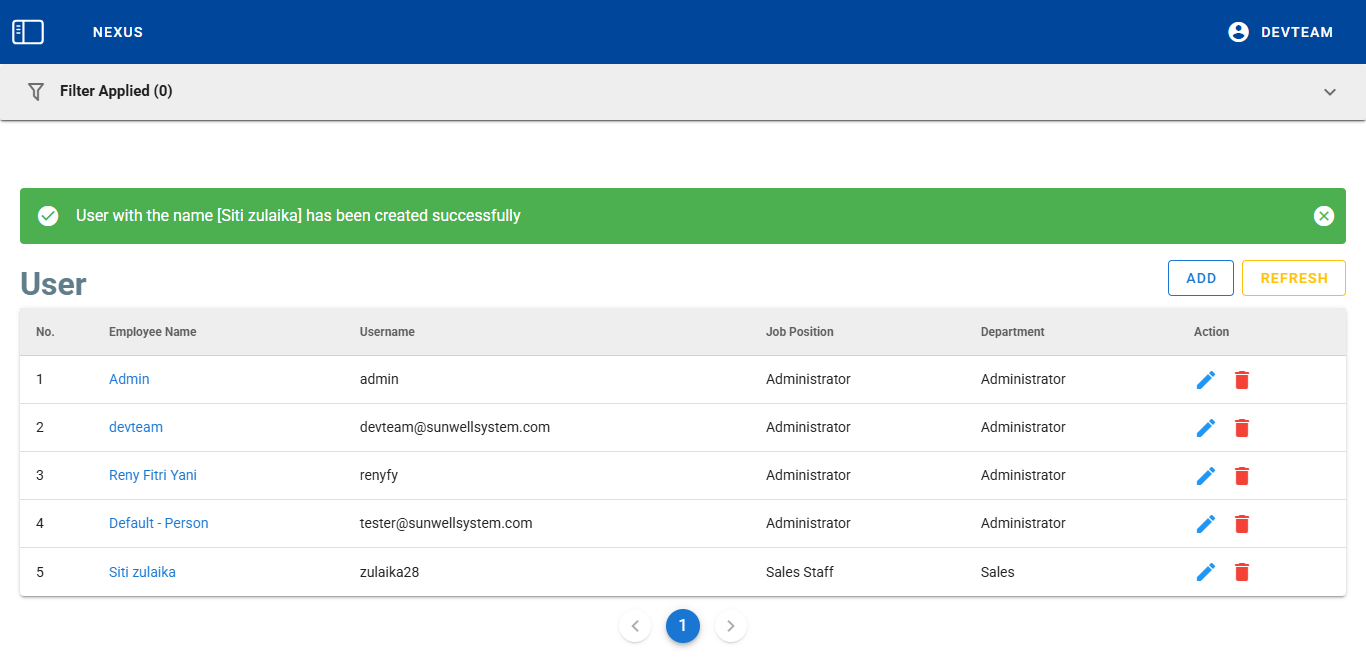
Task: Click the ADD user button
Action: [x=1200, y=278]
